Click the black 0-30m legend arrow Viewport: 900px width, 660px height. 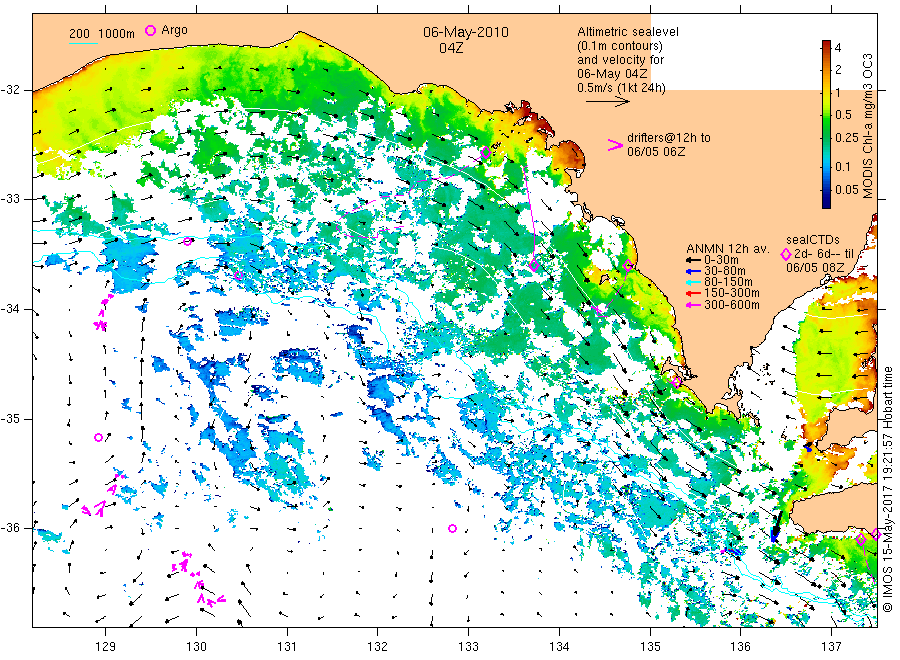tap(693, 260)
